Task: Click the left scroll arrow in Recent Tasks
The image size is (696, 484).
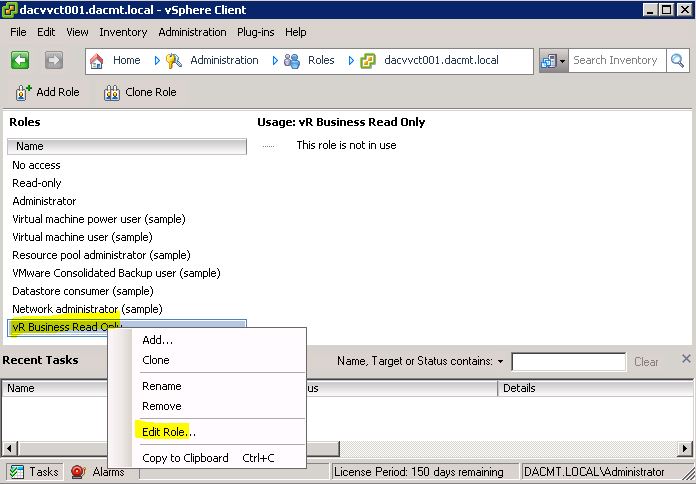Action: [9, 448]
